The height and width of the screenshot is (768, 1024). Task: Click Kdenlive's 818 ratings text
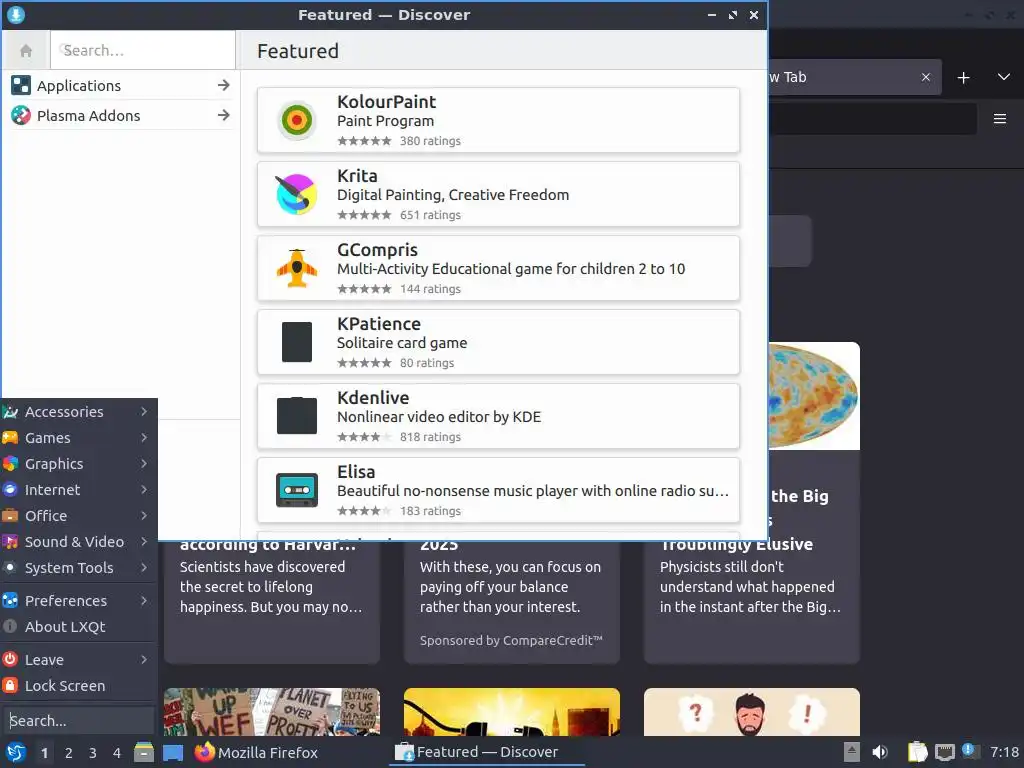(x=430, y=437)
